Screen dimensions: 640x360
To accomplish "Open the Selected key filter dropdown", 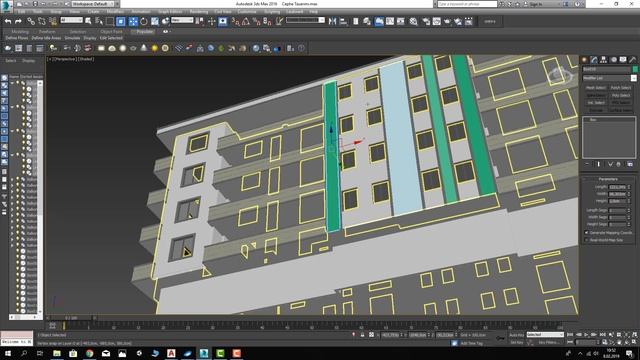I will tap(545, 335).
